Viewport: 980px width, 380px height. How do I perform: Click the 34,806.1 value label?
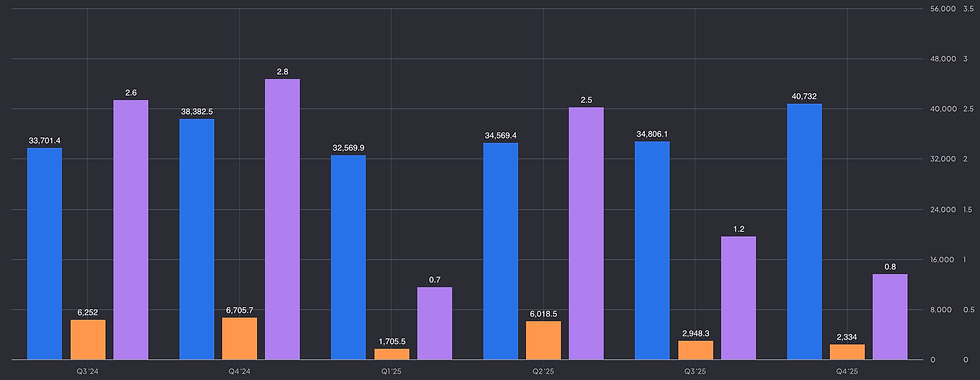tap(652, 134)
